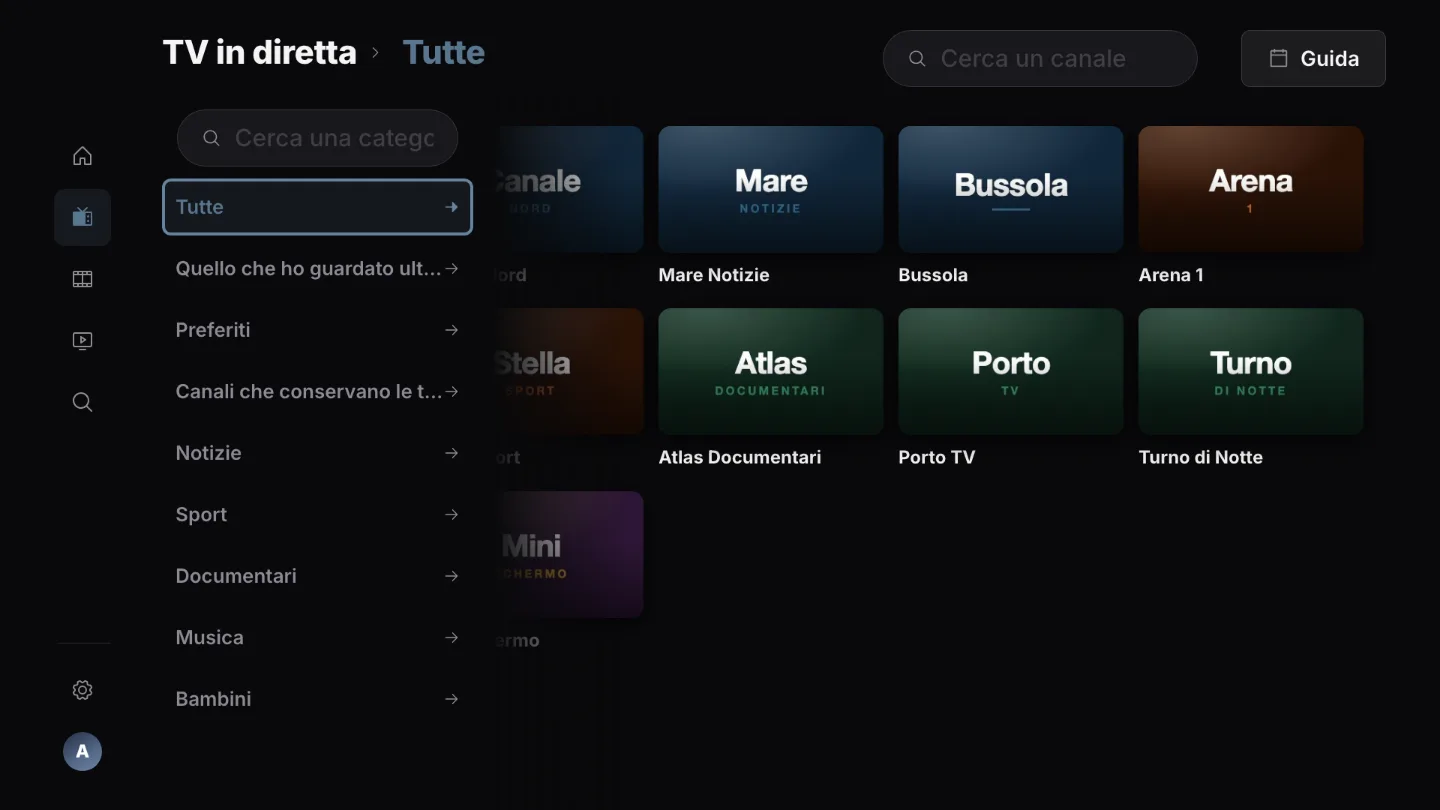1440x810 pixels.
Task: Select the live TV icon in sidebar
Action: coord(82,217)
